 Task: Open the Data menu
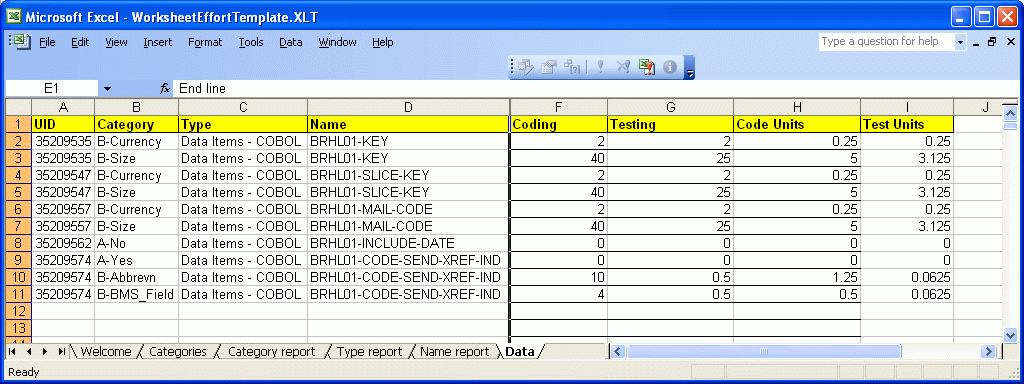(291, 42)
